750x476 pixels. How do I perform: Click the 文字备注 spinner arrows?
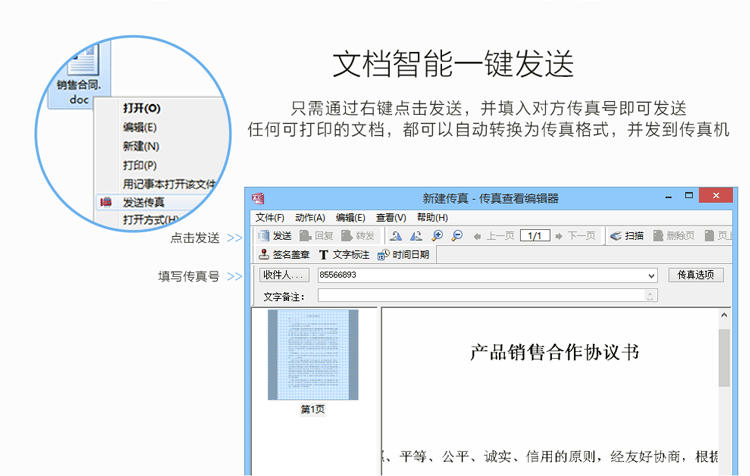(x=651, y=295)
